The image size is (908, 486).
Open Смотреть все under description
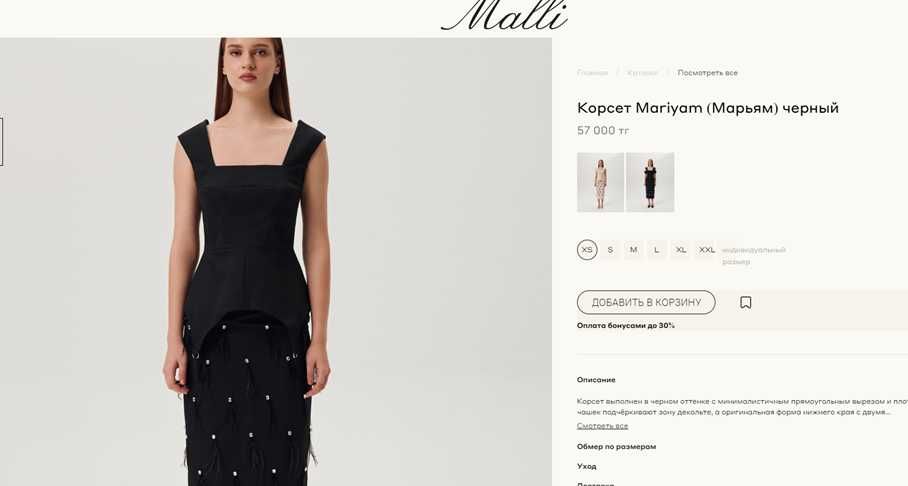tap(602, 426)
